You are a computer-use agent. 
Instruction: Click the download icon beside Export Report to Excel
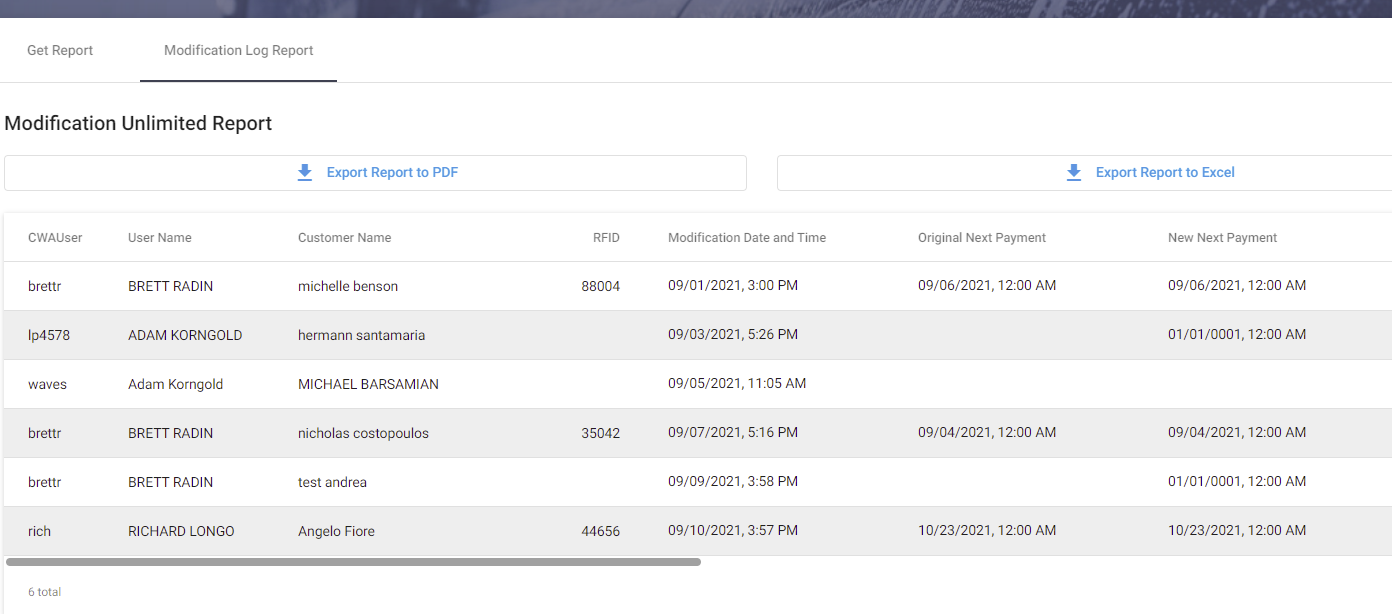coord(1074,172)
